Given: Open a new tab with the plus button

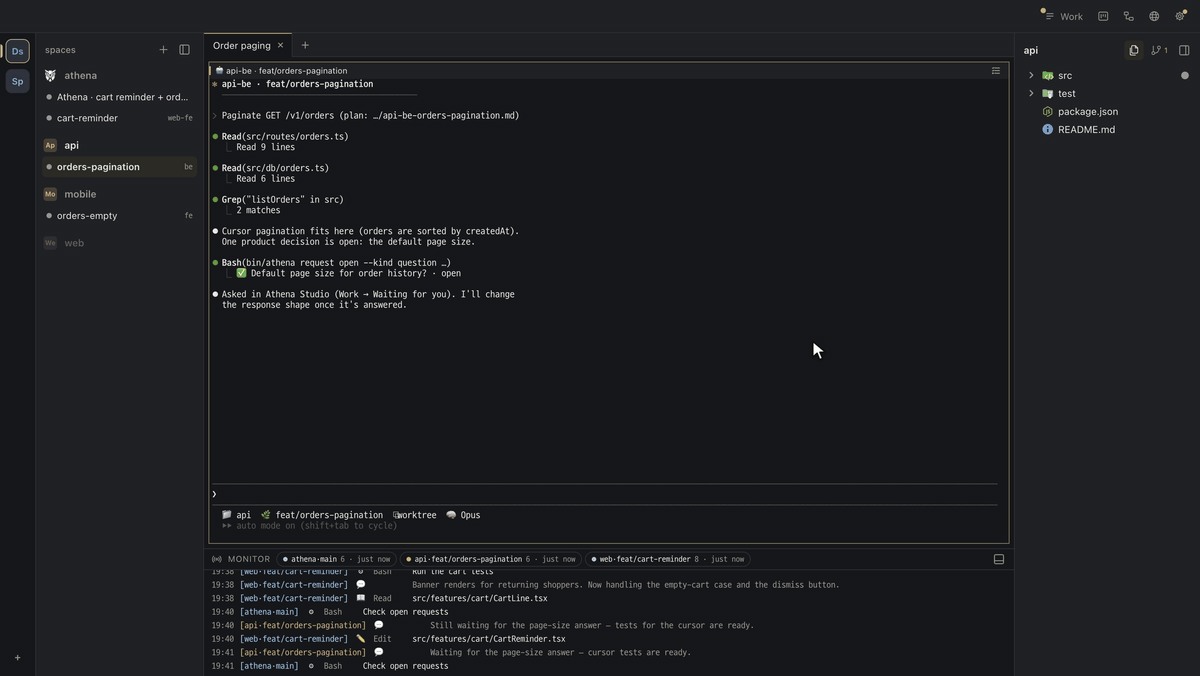Looking at the screenshot, I should (305, 45).
